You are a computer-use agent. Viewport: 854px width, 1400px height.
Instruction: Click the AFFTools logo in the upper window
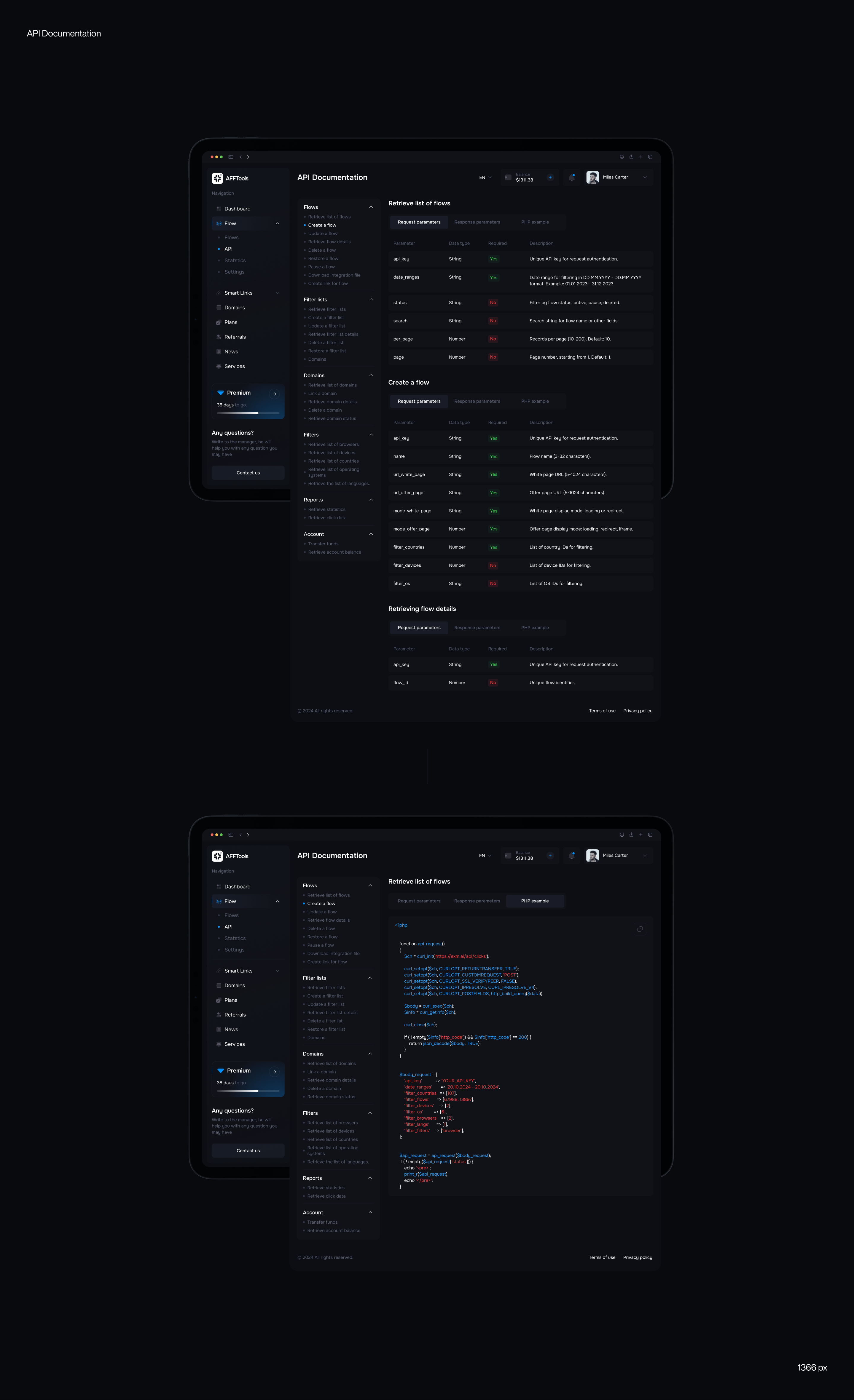tap(217, 178)
